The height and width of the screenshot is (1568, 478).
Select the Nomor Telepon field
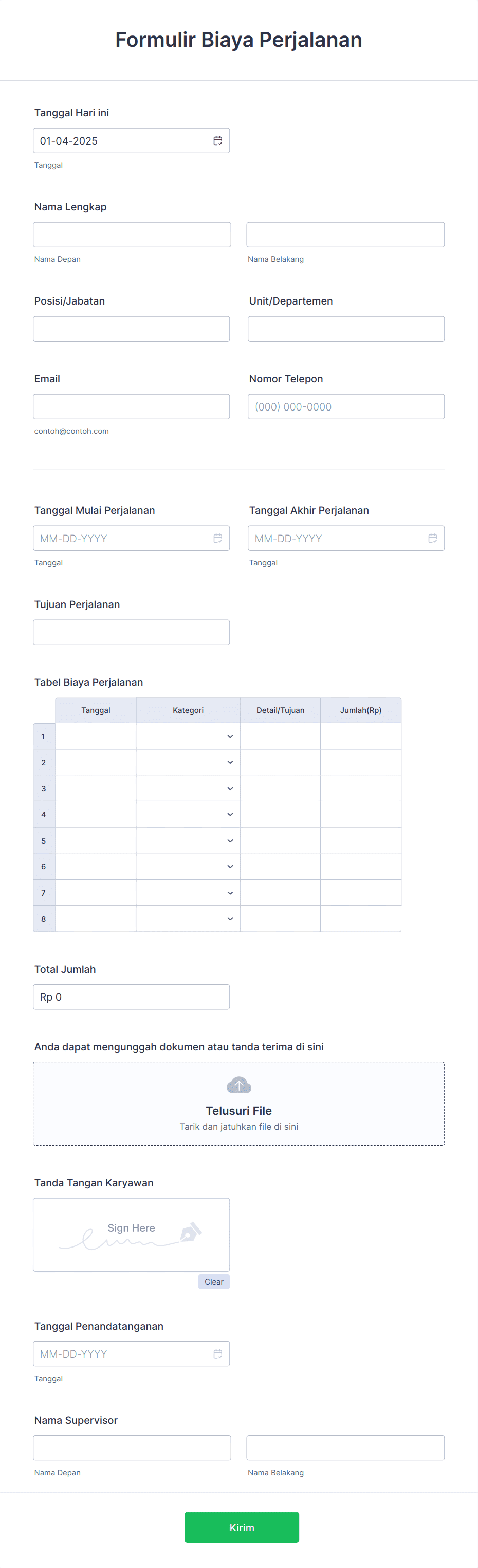click(346, 406)
